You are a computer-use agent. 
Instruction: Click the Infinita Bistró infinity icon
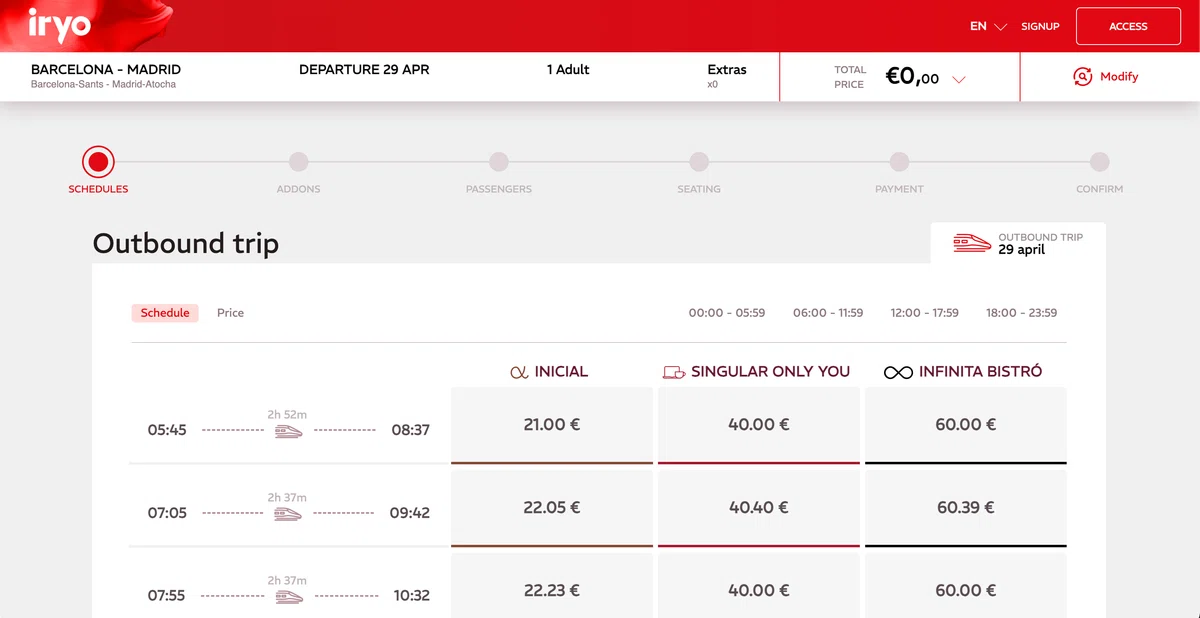click(898, 372)
